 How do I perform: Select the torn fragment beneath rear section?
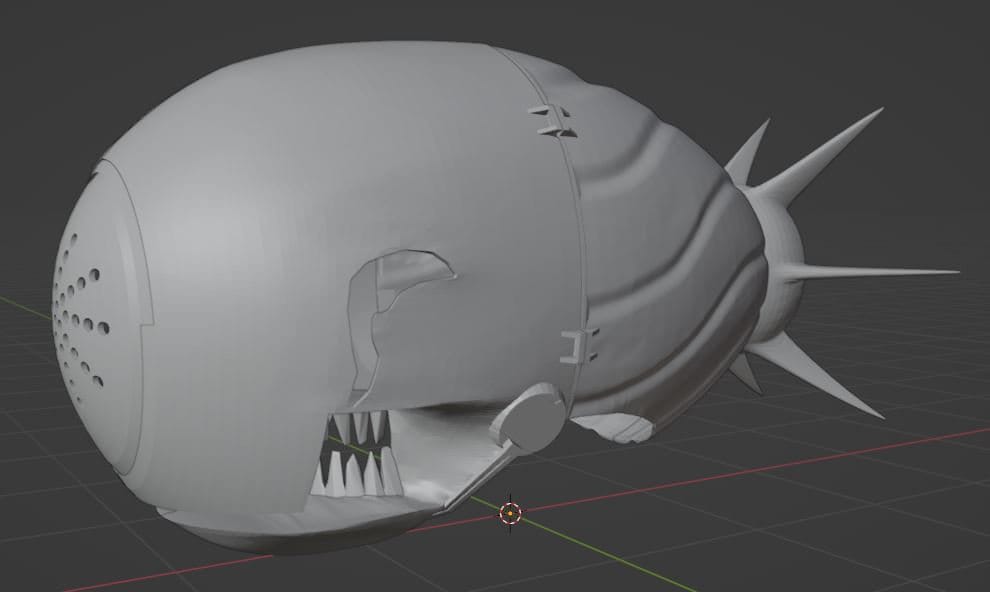(616, 427)
